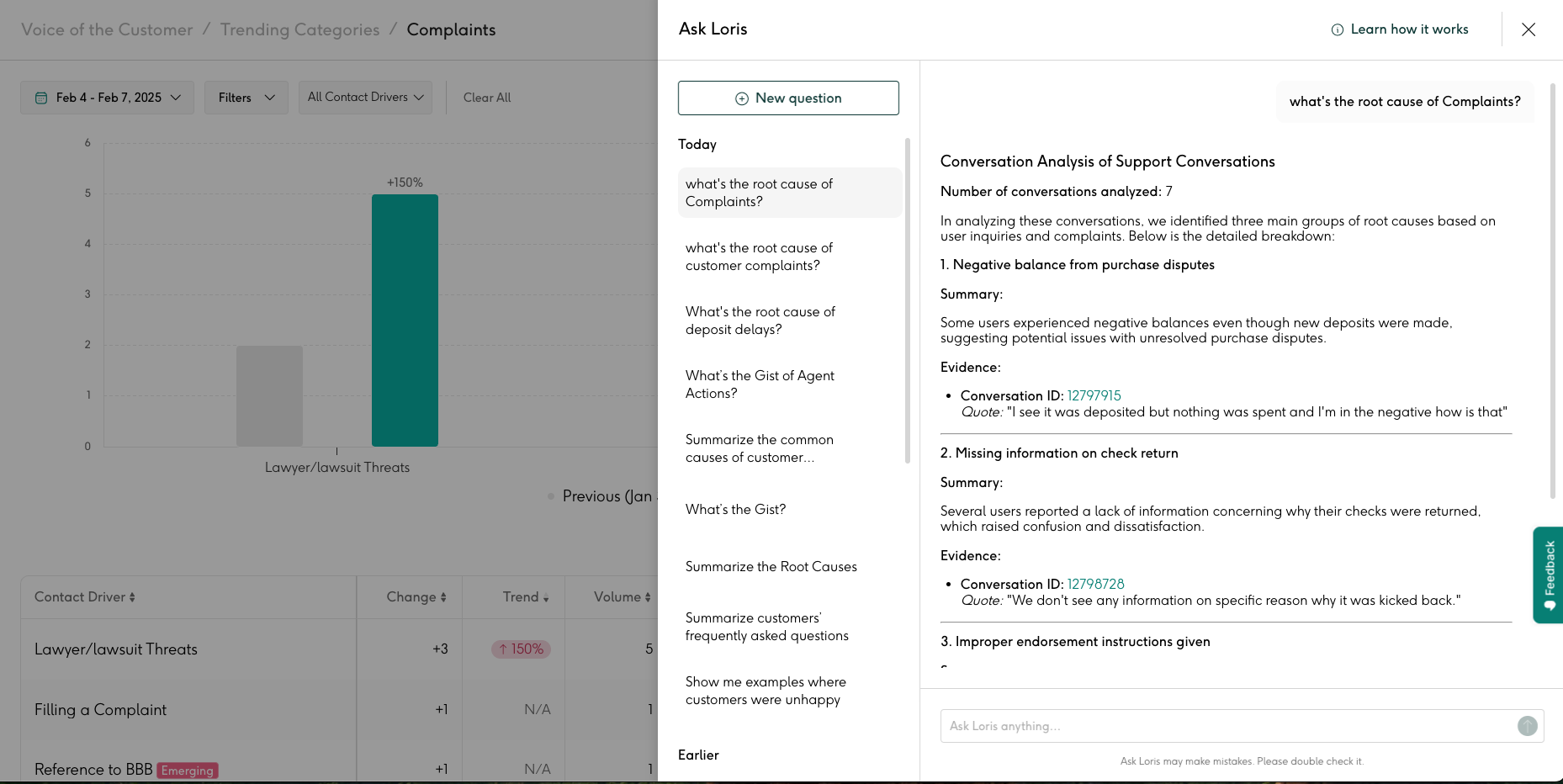Open conversation ID 12798728
1563x784 pixels.
(1095, 584)
